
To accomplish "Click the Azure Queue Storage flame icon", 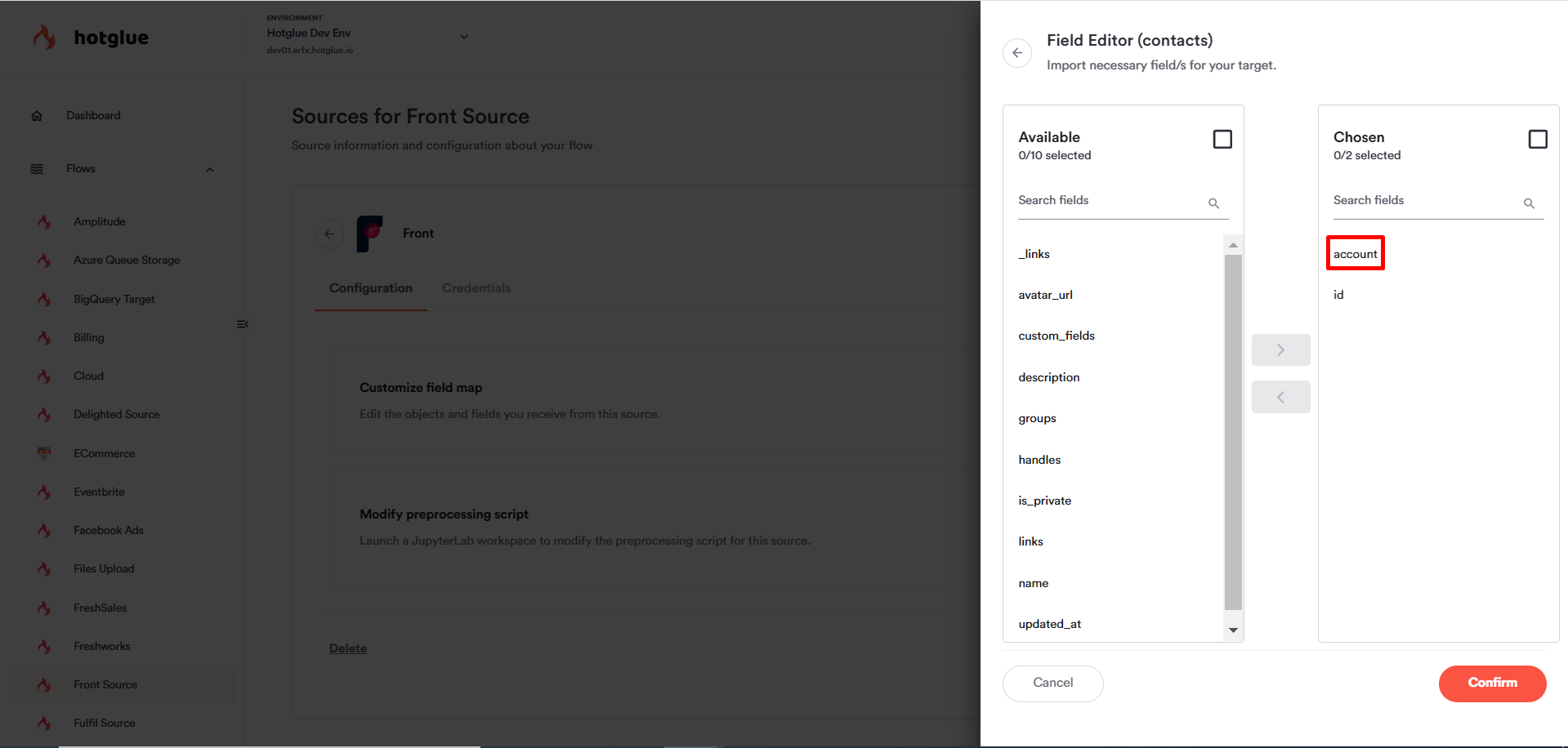I will (x=44, y=260).
